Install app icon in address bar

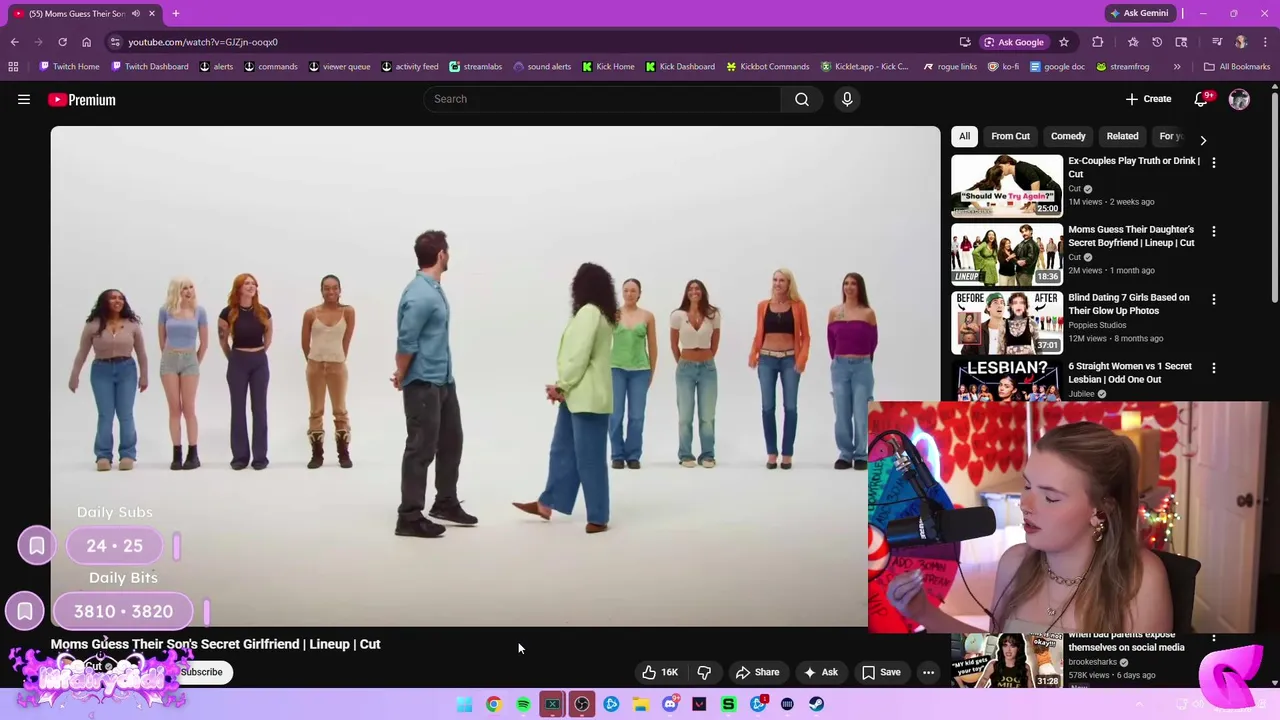(x=965, y=42)
